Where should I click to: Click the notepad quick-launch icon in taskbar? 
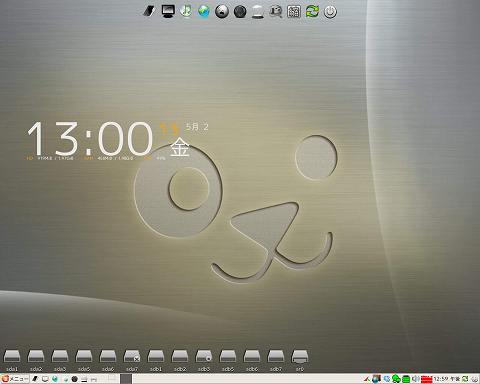[x=35, y=379]
